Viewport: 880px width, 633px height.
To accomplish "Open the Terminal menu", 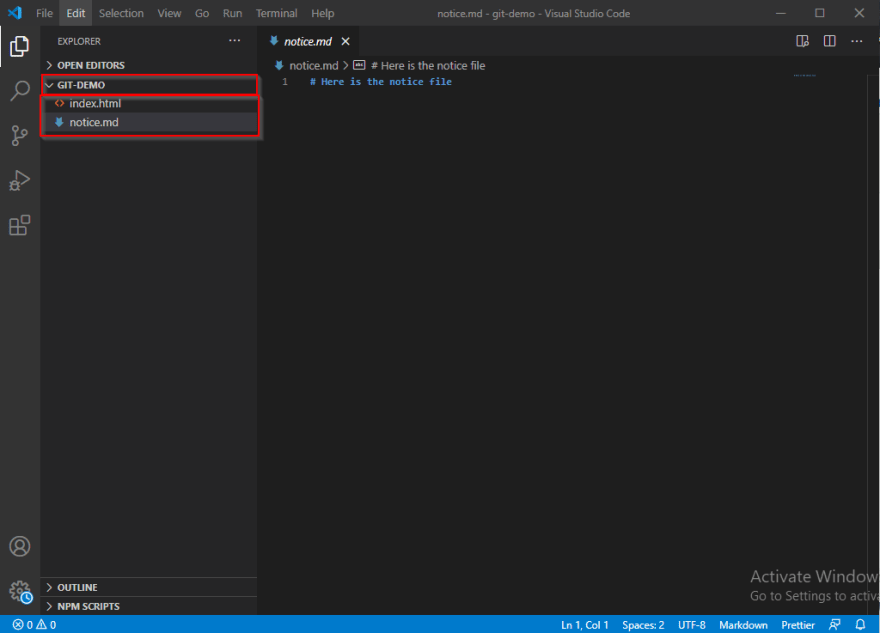I will click(x=277, y=13).
